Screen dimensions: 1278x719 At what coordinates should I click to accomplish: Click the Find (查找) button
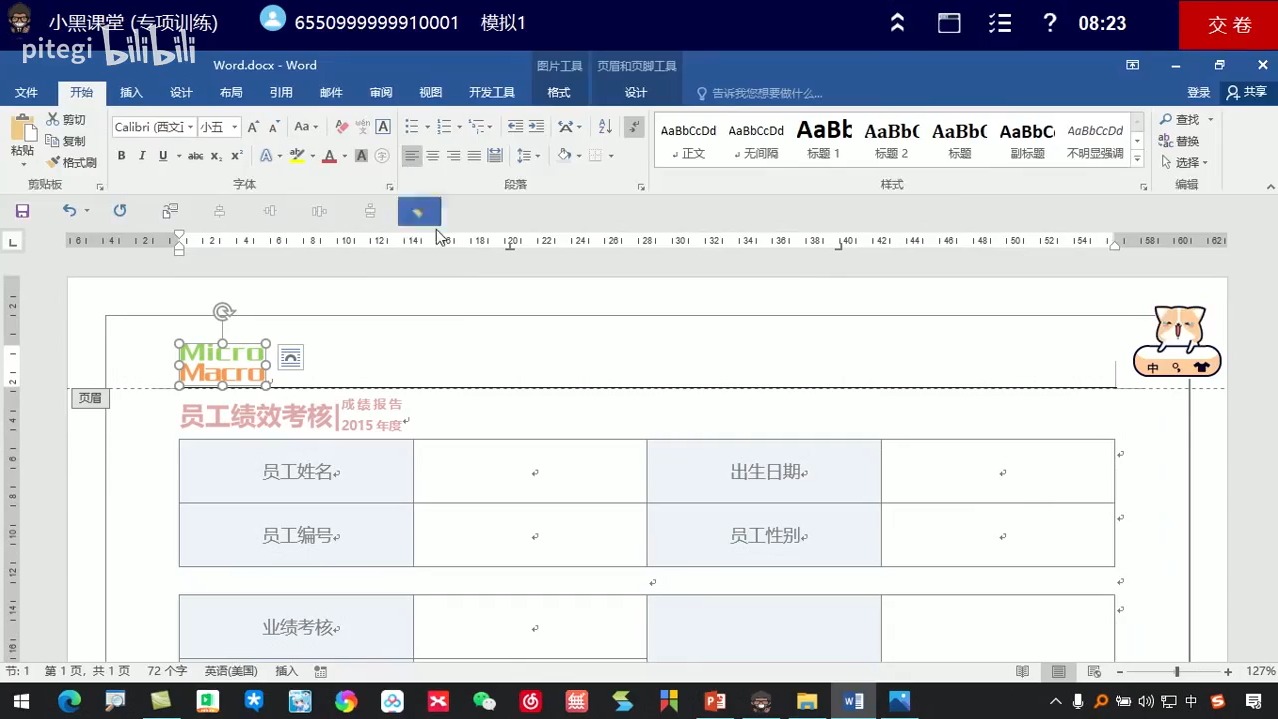tap(1180, 120)
